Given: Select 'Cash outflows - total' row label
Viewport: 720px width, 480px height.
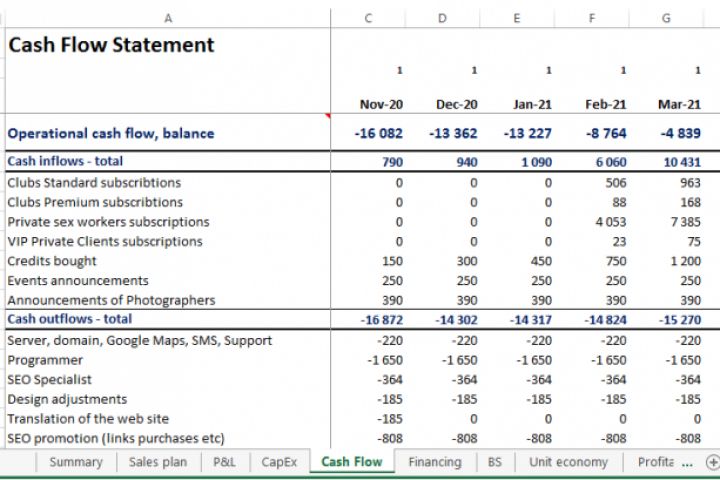Looking at the screenshot, I should [69, 319].
